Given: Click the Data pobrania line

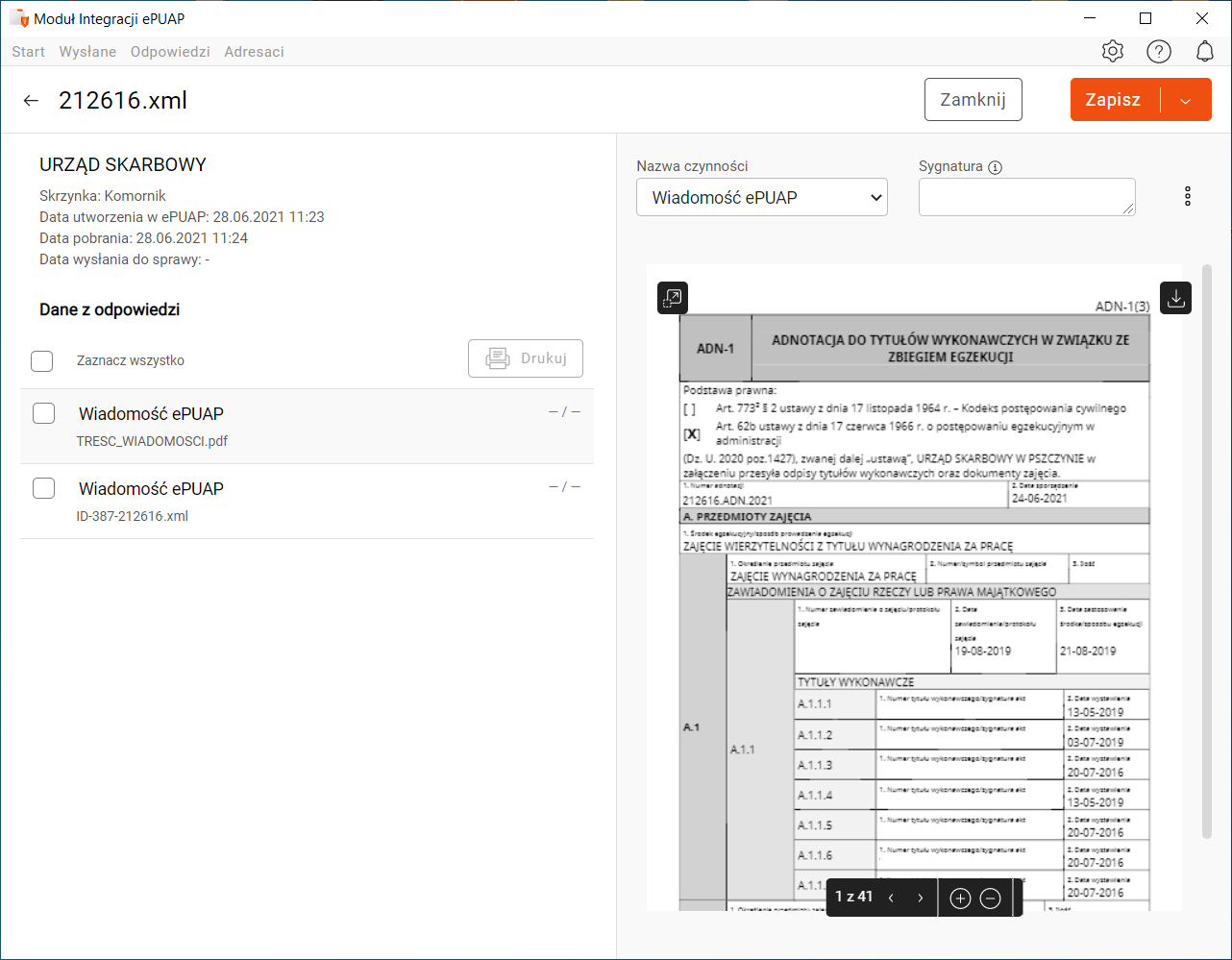Looking at the screenshot, I should click(x=144, y=238).
